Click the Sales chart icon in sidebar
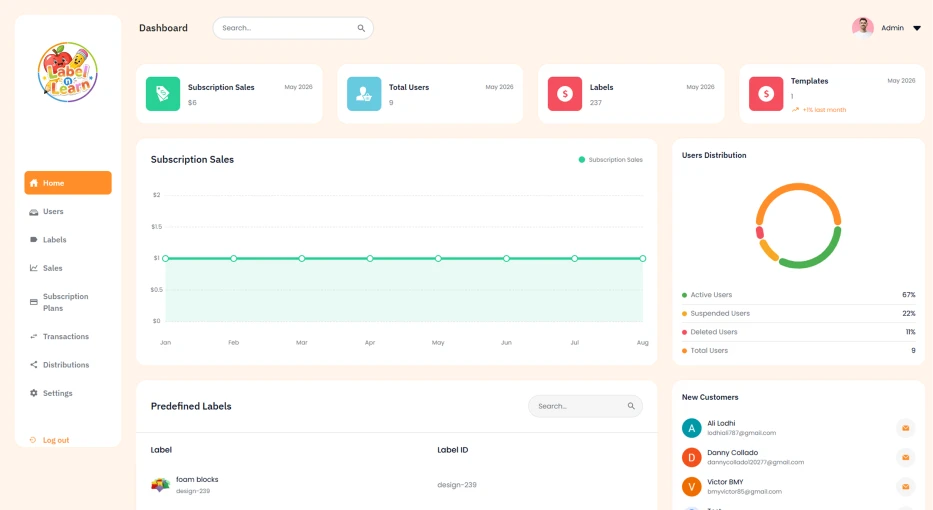 pos(34,268)
